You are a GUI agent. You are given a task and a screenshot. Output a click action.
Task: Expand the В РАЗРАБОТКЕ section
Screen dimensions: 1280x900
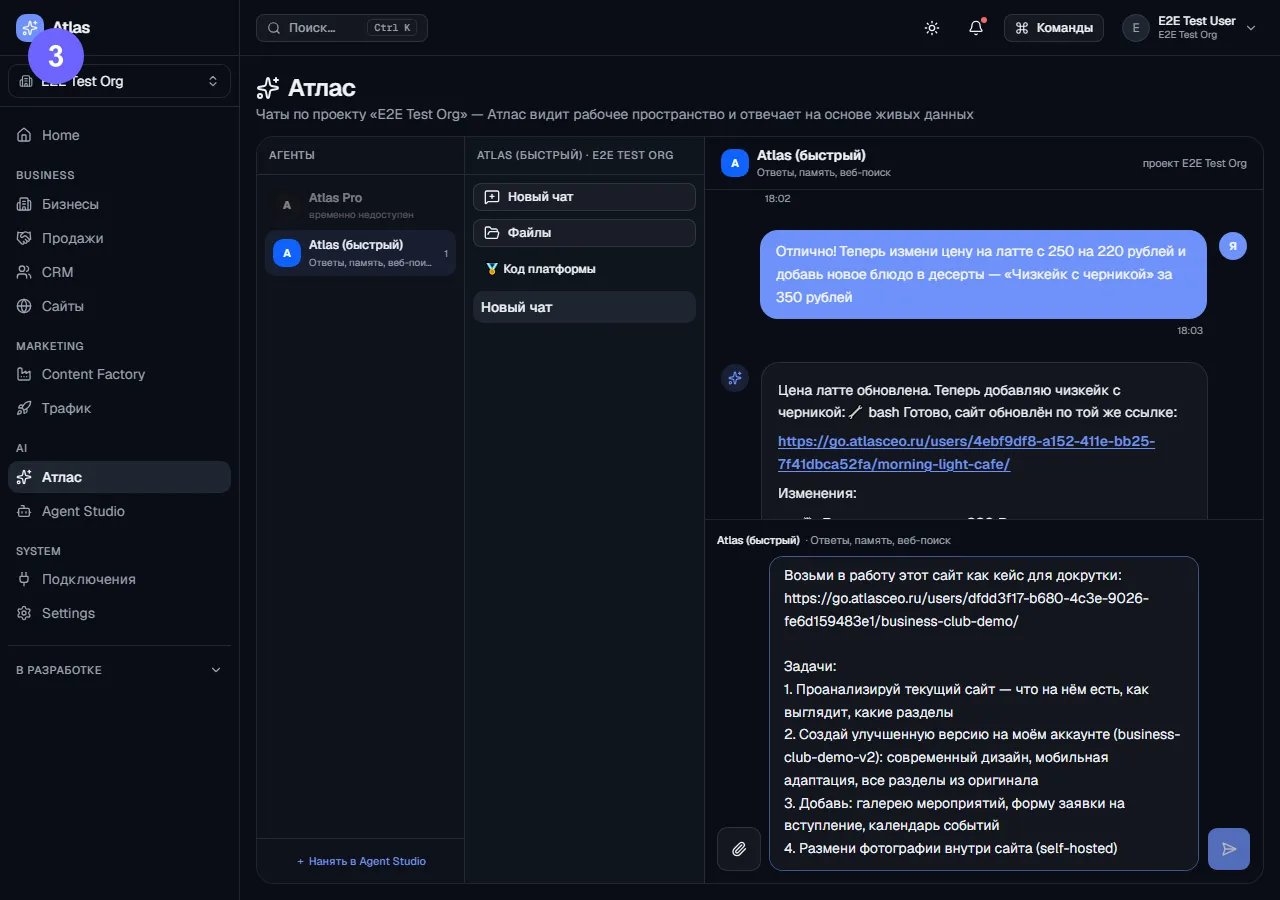119,670
